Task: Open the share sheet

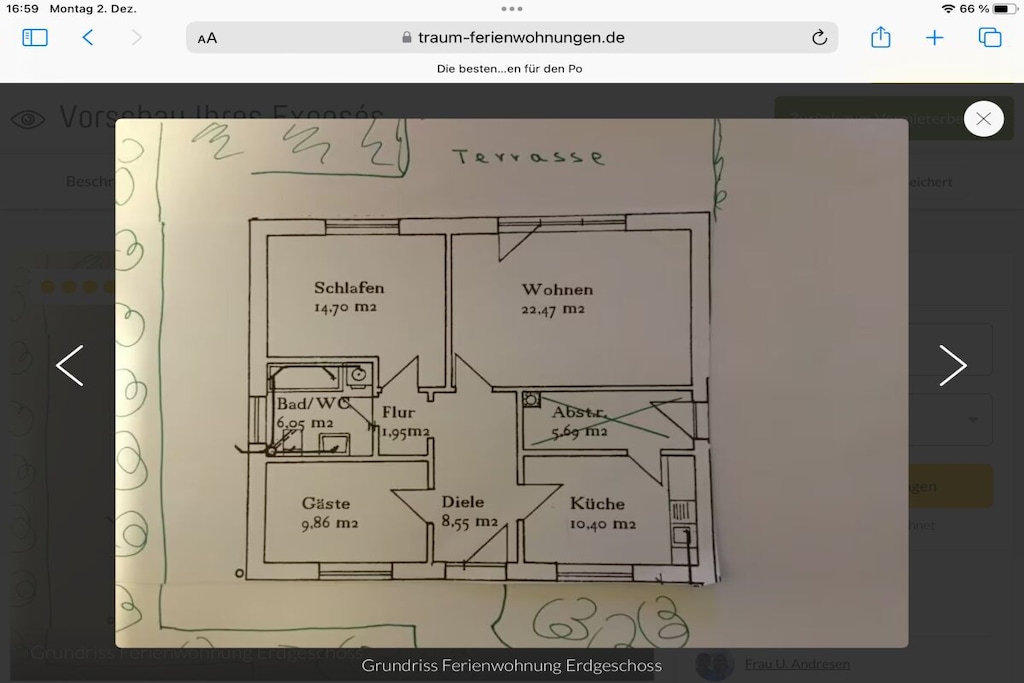Action: [880, 37]
